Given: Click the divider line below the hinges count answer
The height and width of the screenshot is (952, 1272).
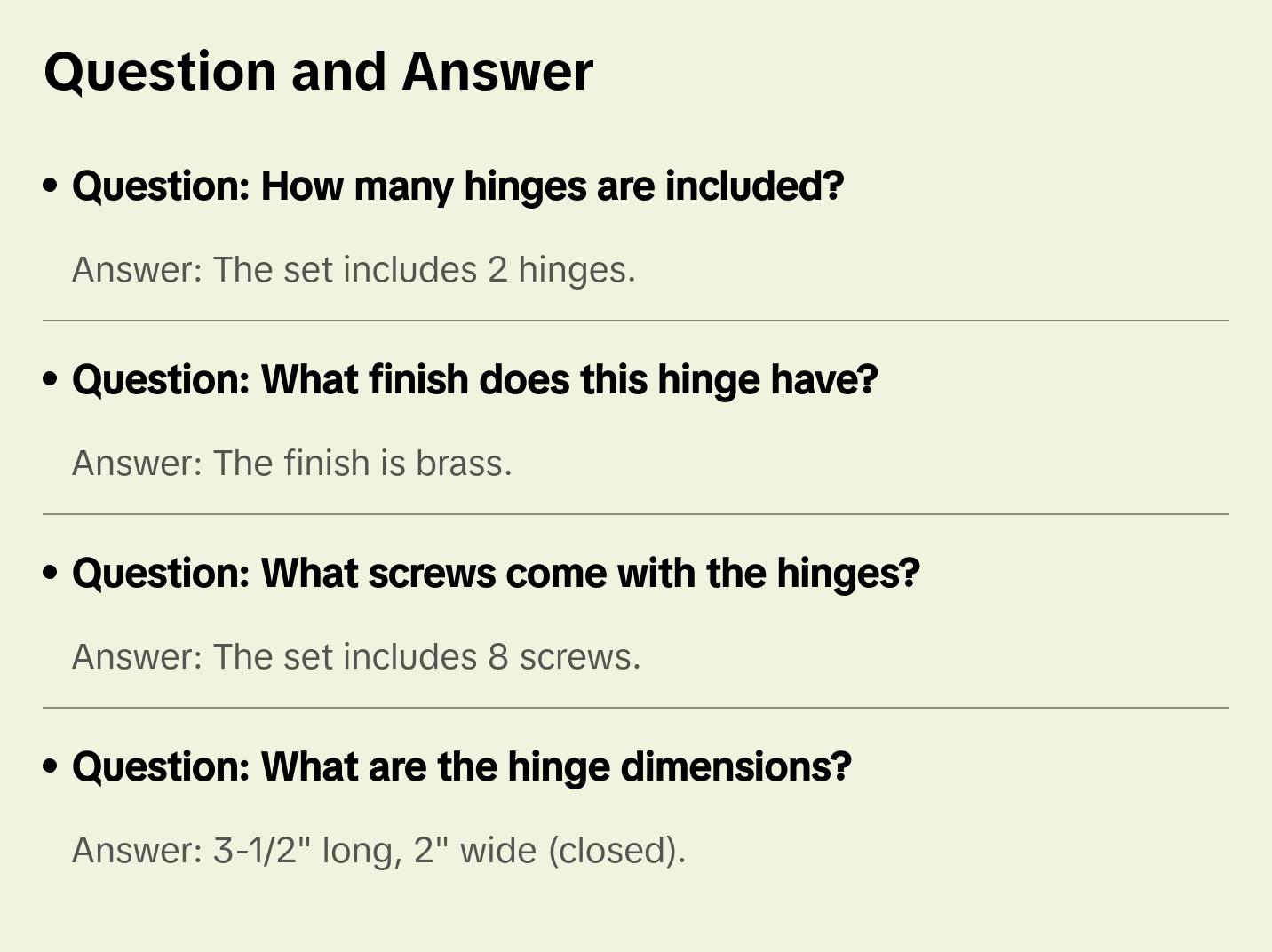Looking at the screenshot, I should (636, 321).
